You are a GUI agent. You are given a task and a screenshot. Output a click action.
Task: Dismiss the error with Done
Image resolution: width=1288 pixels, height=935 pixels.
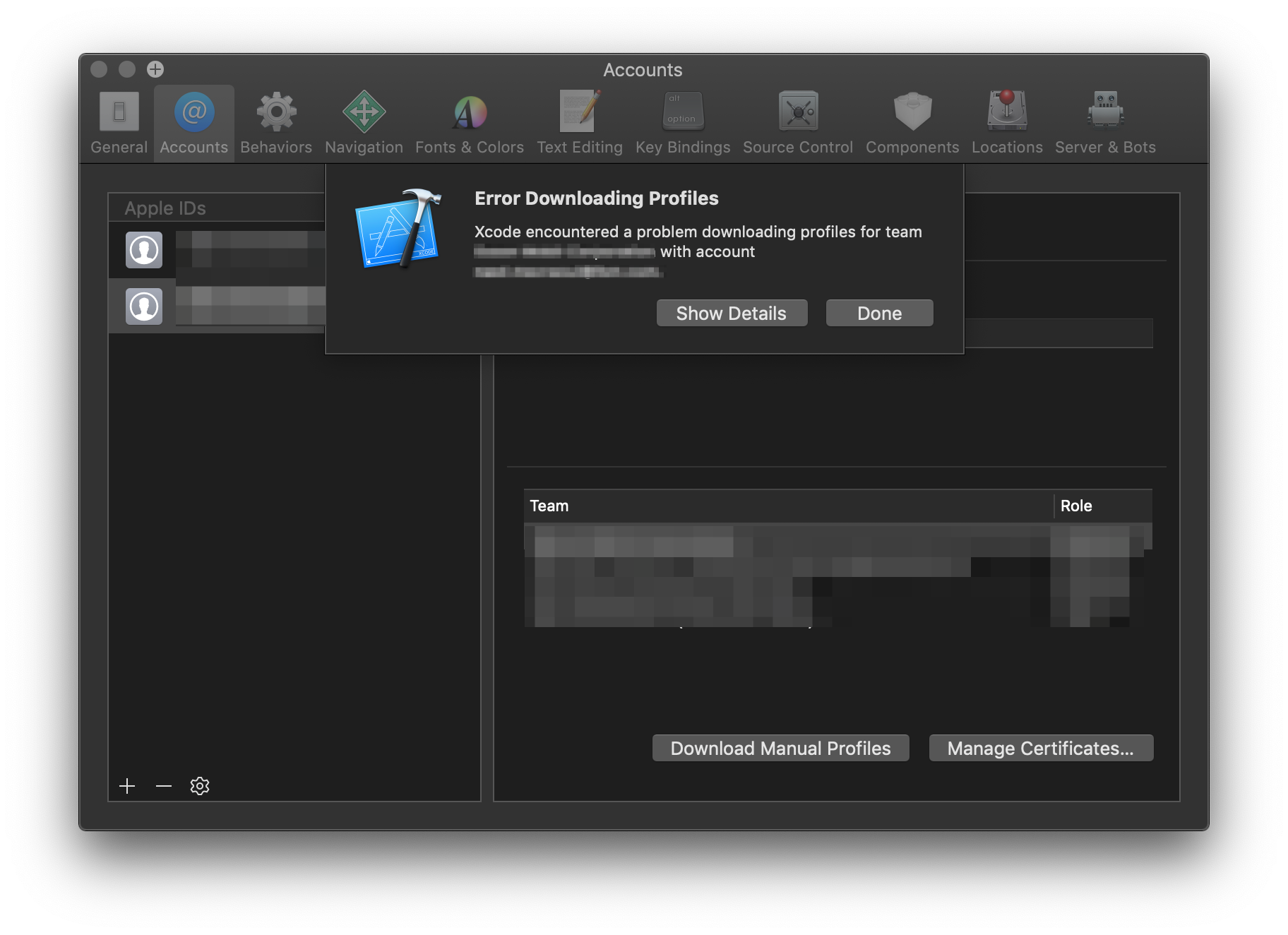click(x=879, y=314)
